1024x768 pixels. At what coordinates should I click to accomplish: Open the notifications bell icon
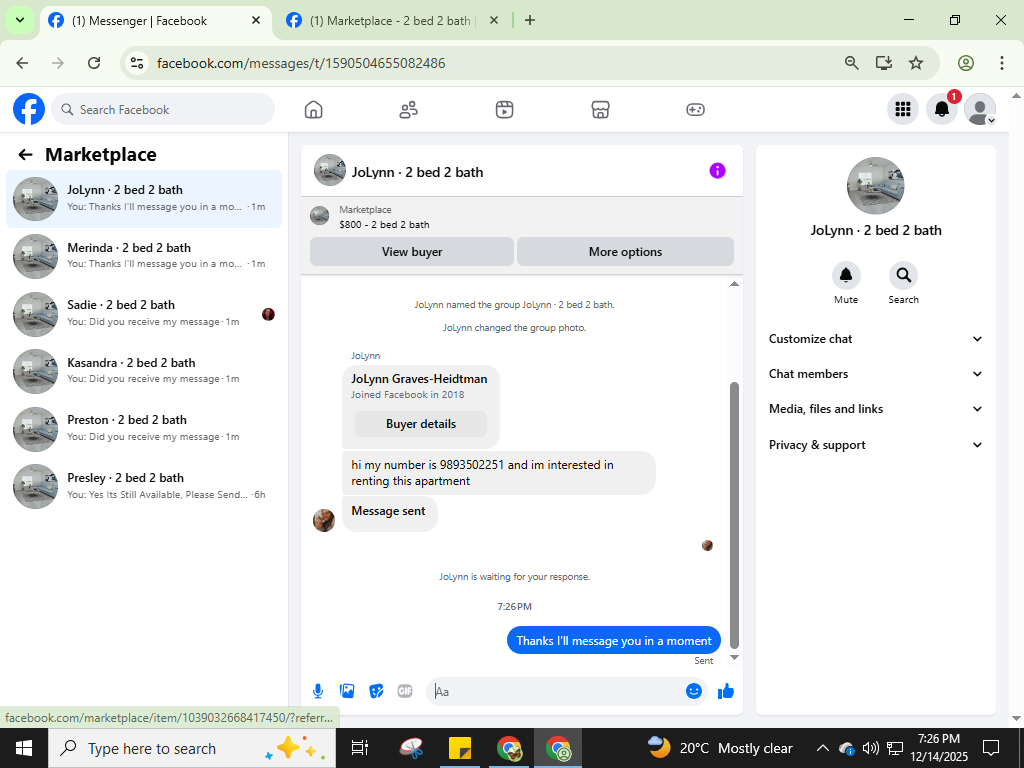(942, 109)
